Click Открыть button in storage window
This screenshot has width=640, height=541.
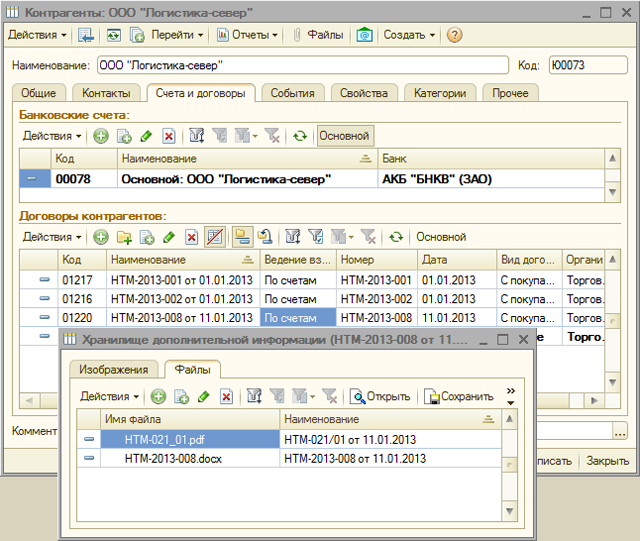(x=380, y=396)
